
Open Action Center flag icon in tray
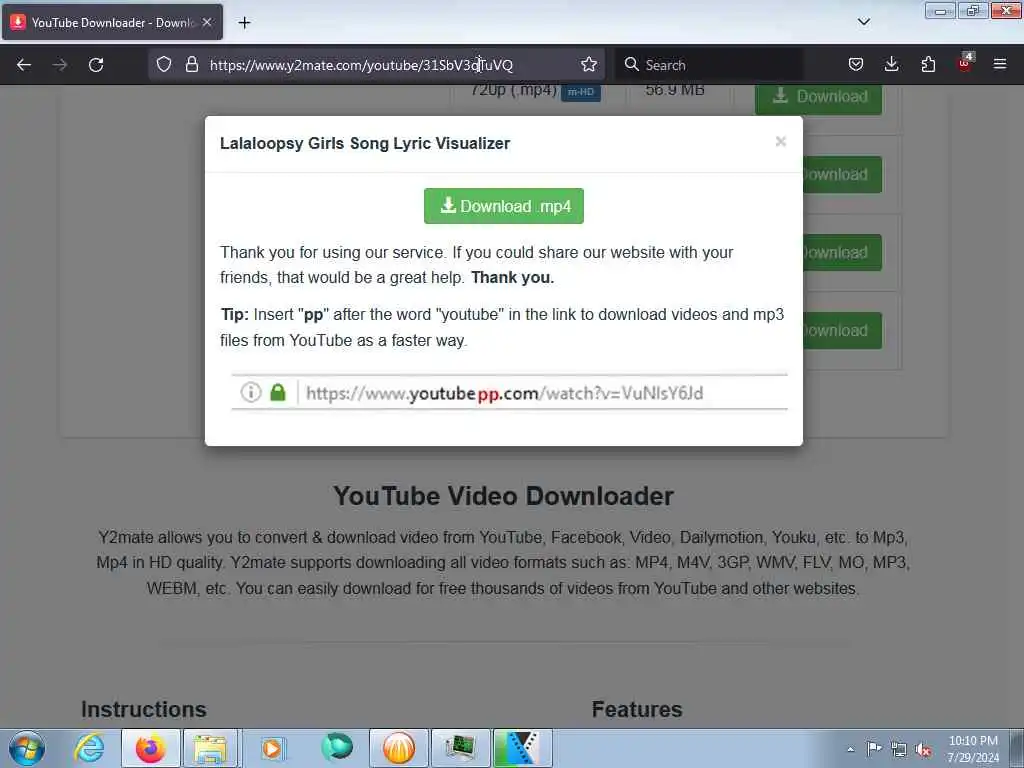point(874,749)
